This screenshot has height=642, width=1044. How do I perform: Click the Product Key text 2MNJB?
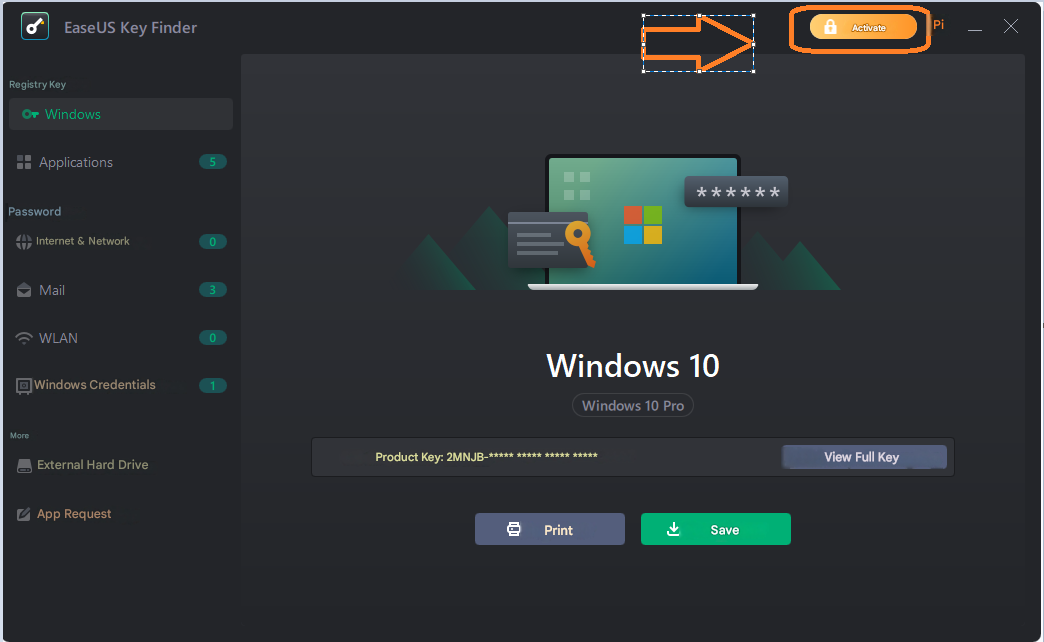point(486,457)
